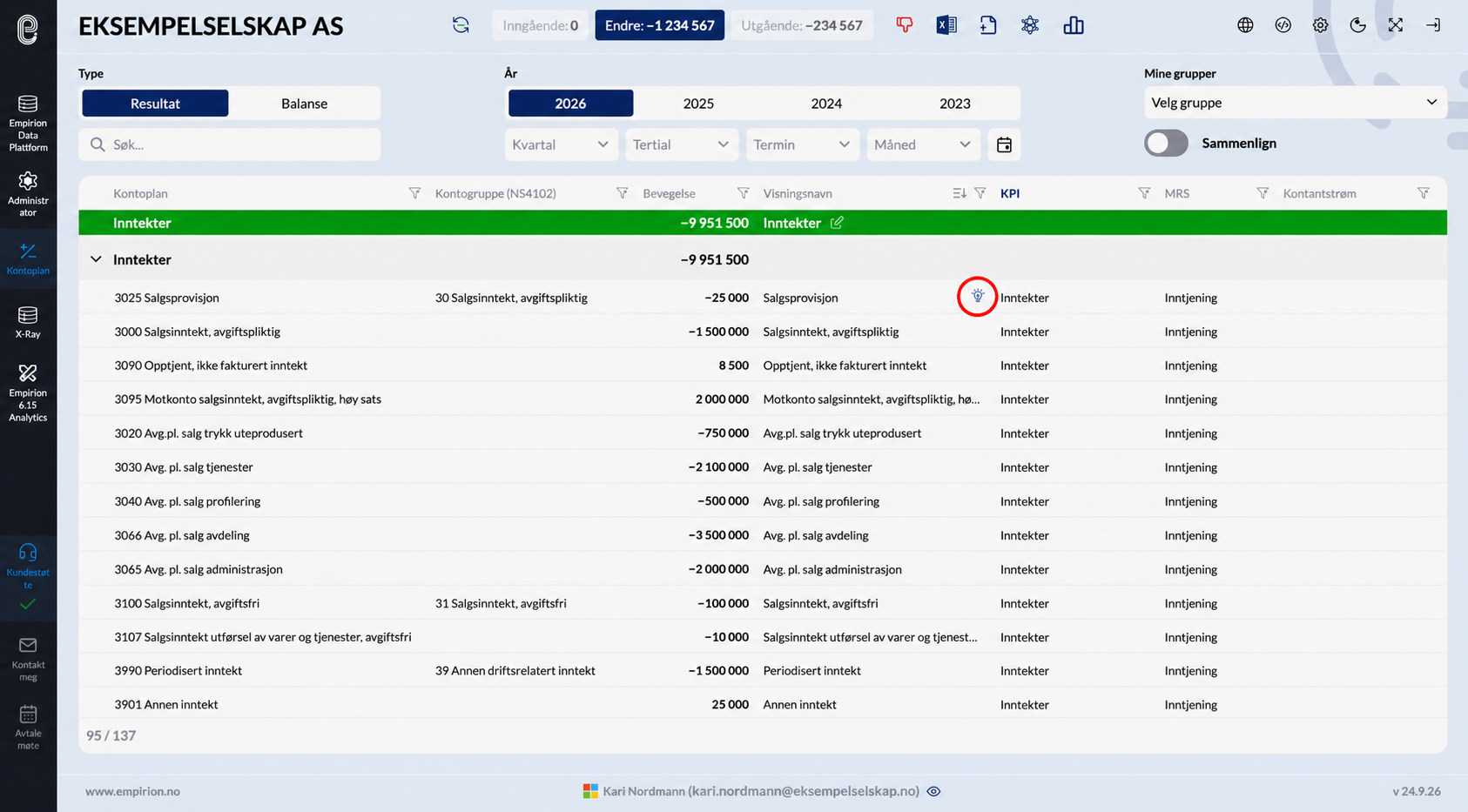Select year 2024
The image size is (1468, 812).
pos(826,104)
